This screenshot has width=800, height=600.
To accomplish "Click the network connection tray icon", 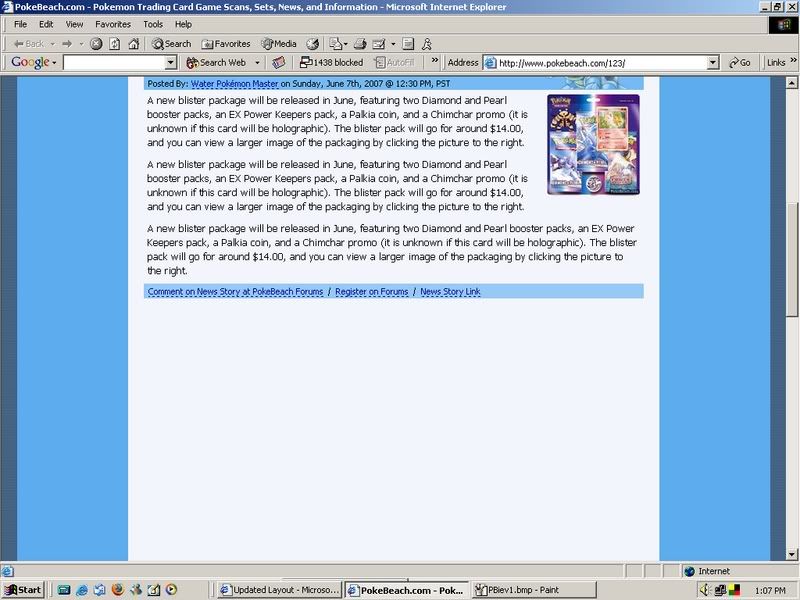I will pyautogui.click(x=720, y=590).
